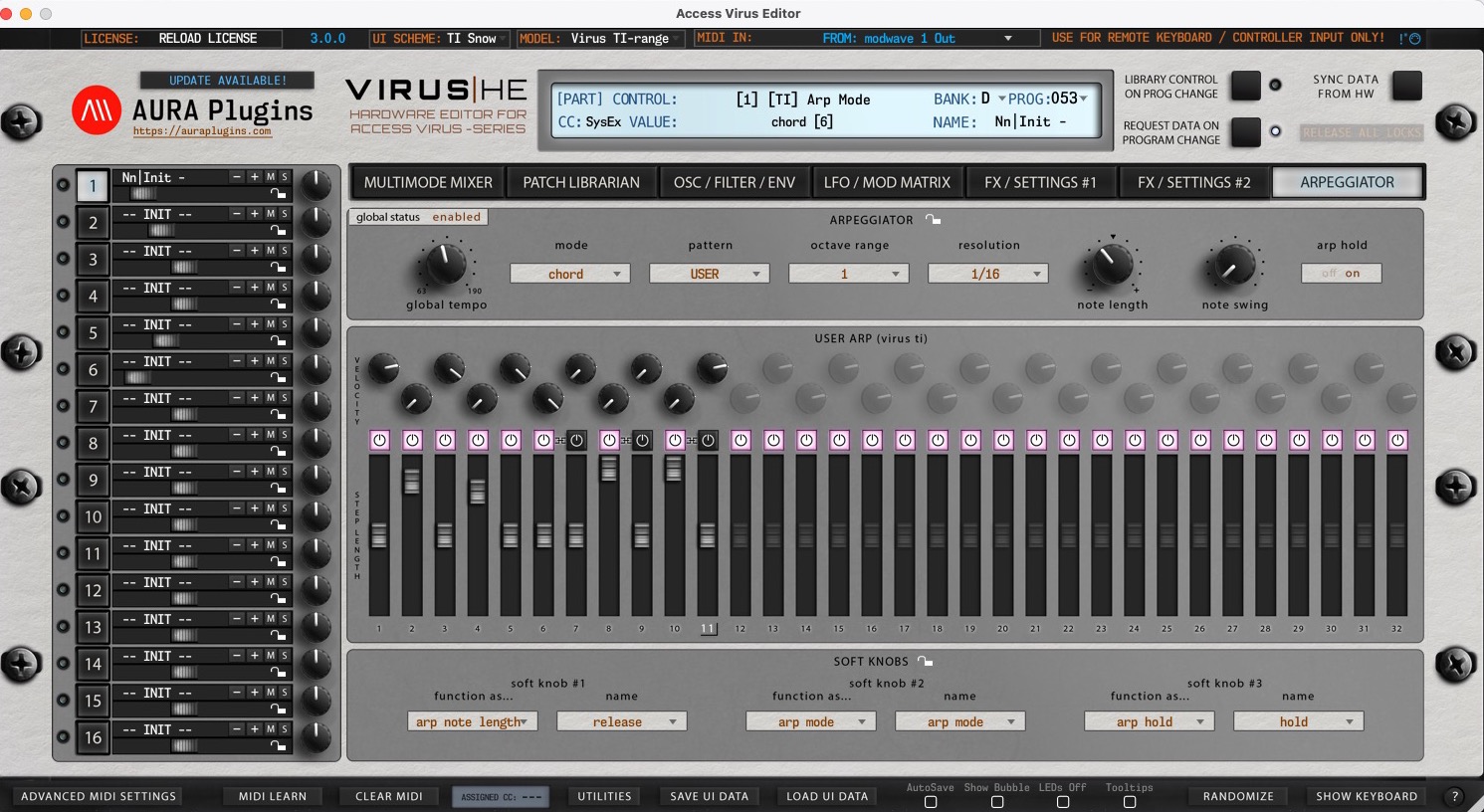Switch to the MULTIMODE MIXER tab
The image size is (1484, 812).
(428, 182)
